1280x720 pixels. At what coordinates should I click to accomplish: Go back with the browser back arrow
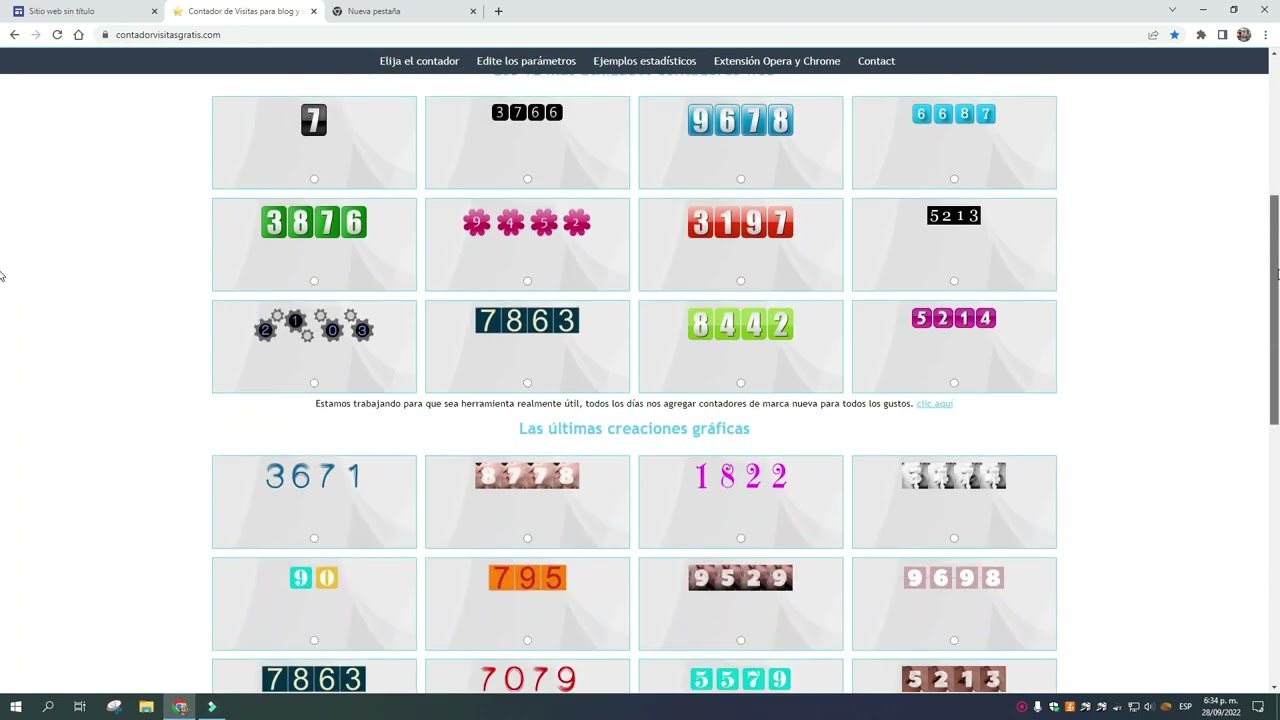[14, 34]
